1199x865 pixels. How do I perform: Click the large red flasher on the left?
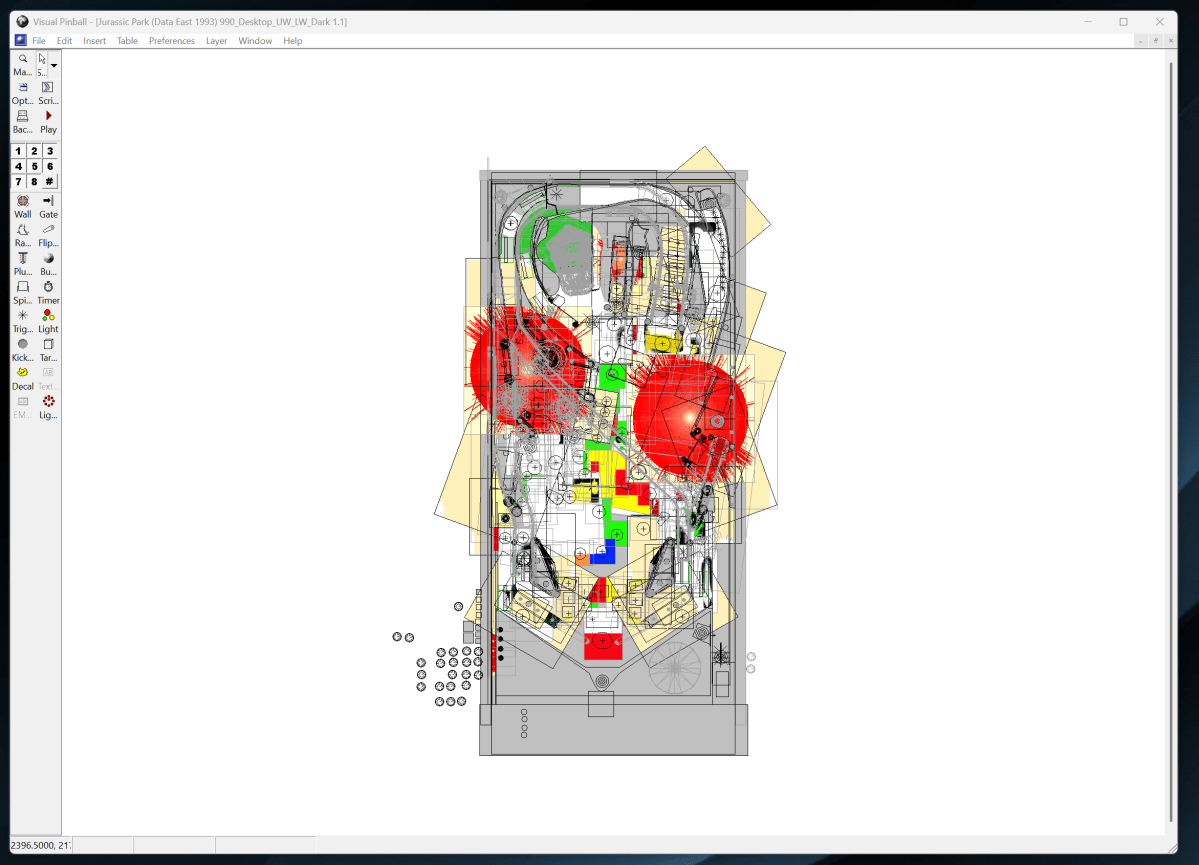click(528, 367)
